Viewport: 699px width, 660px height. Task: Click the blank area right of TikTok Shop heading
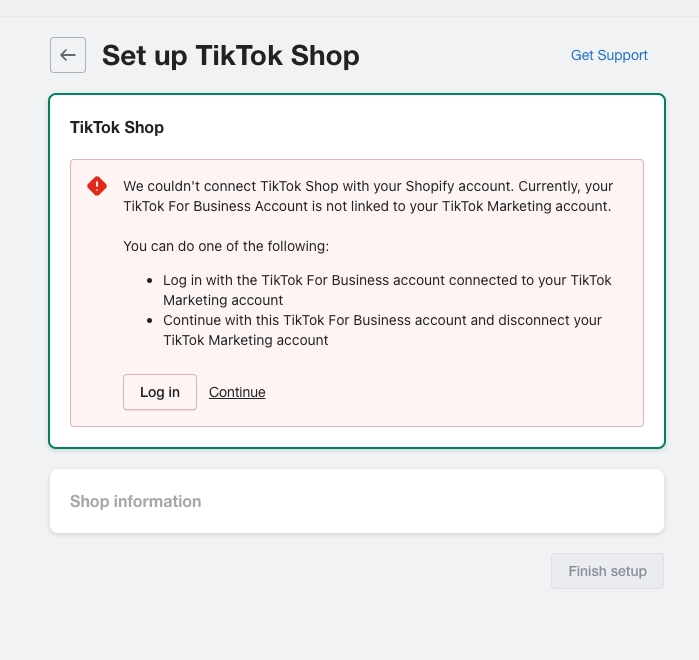420,127
